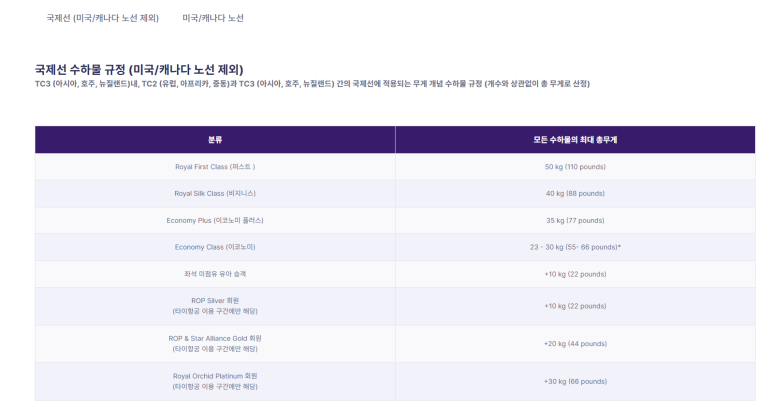Click the ROP & Star Alliance Gold 회원 cell
The width and height of the screenshot is (773, 407).
pos(215,344)
